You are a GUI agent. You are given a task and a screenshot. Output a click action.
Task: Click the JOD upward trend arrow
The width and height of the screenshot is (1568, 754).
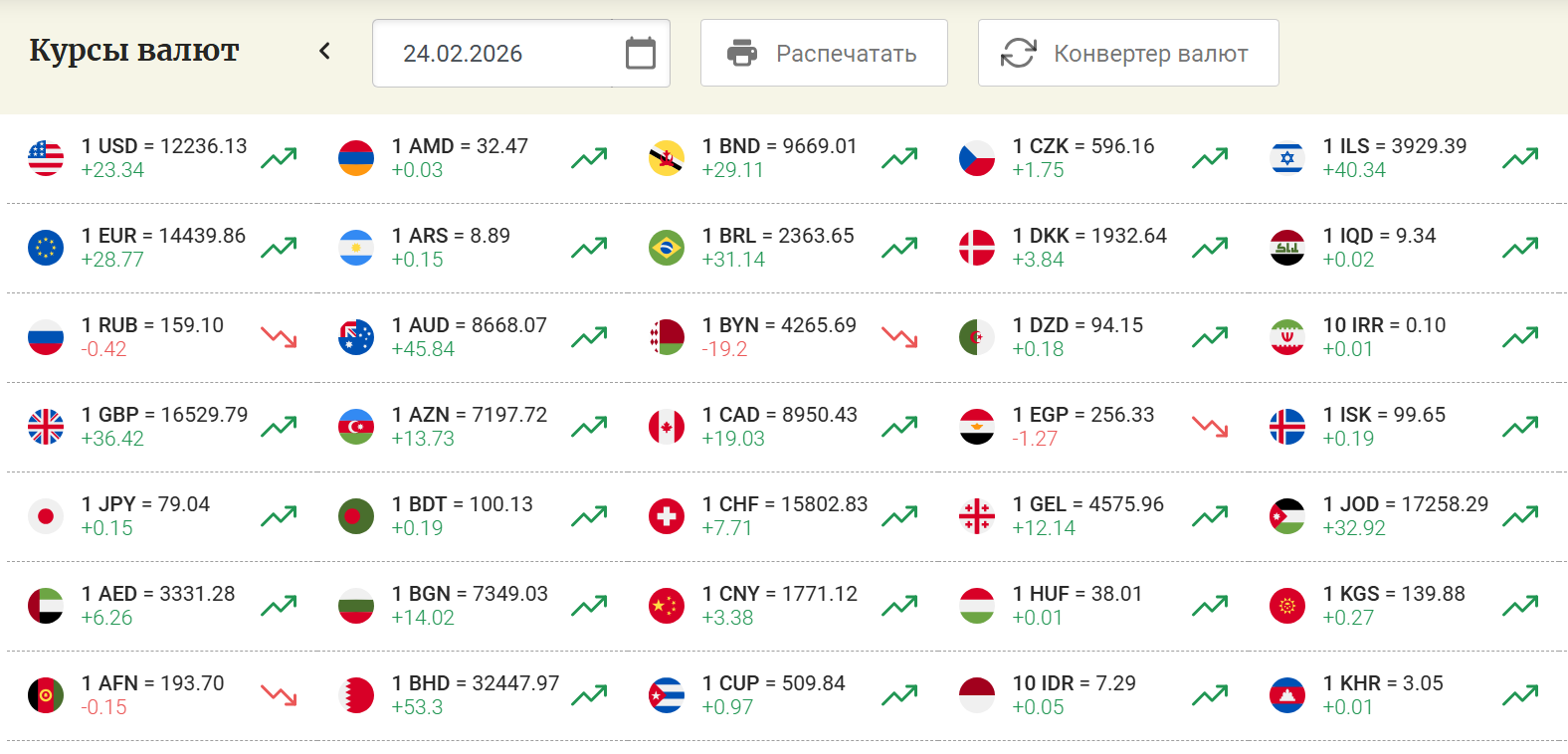tap(1520, 516)
